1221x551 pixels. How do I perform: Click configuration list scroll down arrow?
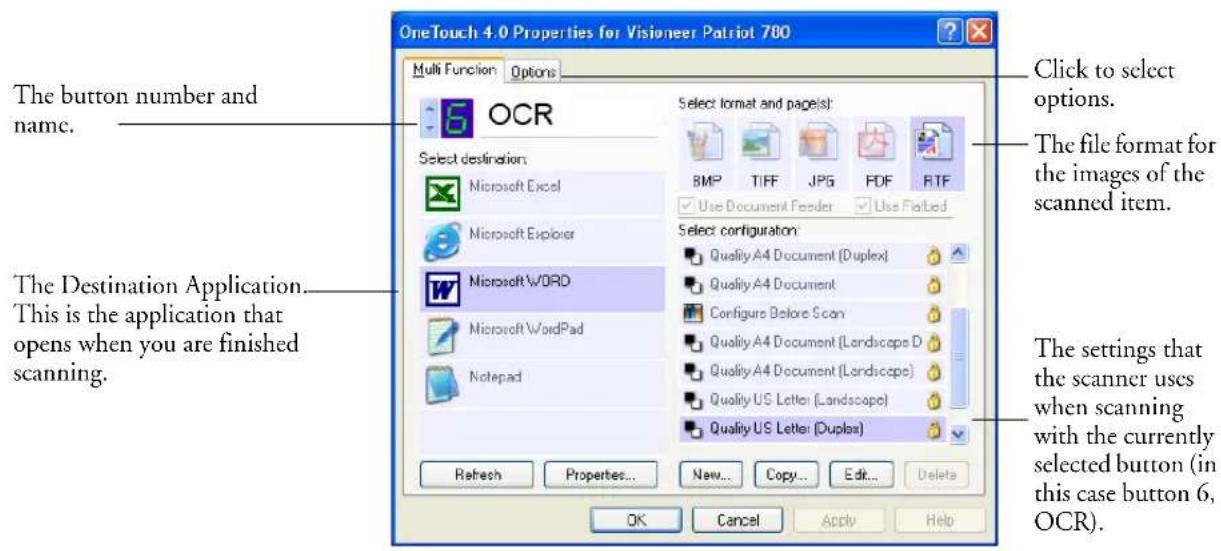[959, 434]
